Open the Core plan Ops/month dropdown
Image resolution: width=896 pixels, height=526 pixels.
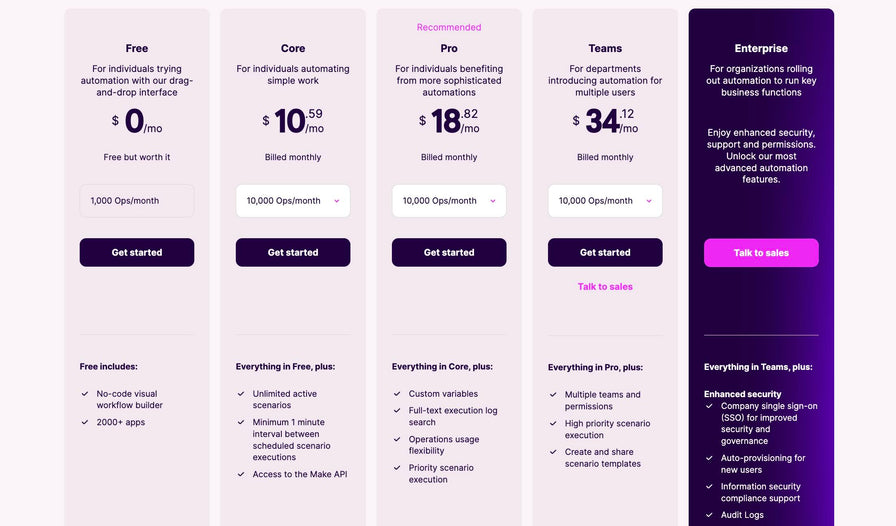click(x=293, y=201)
